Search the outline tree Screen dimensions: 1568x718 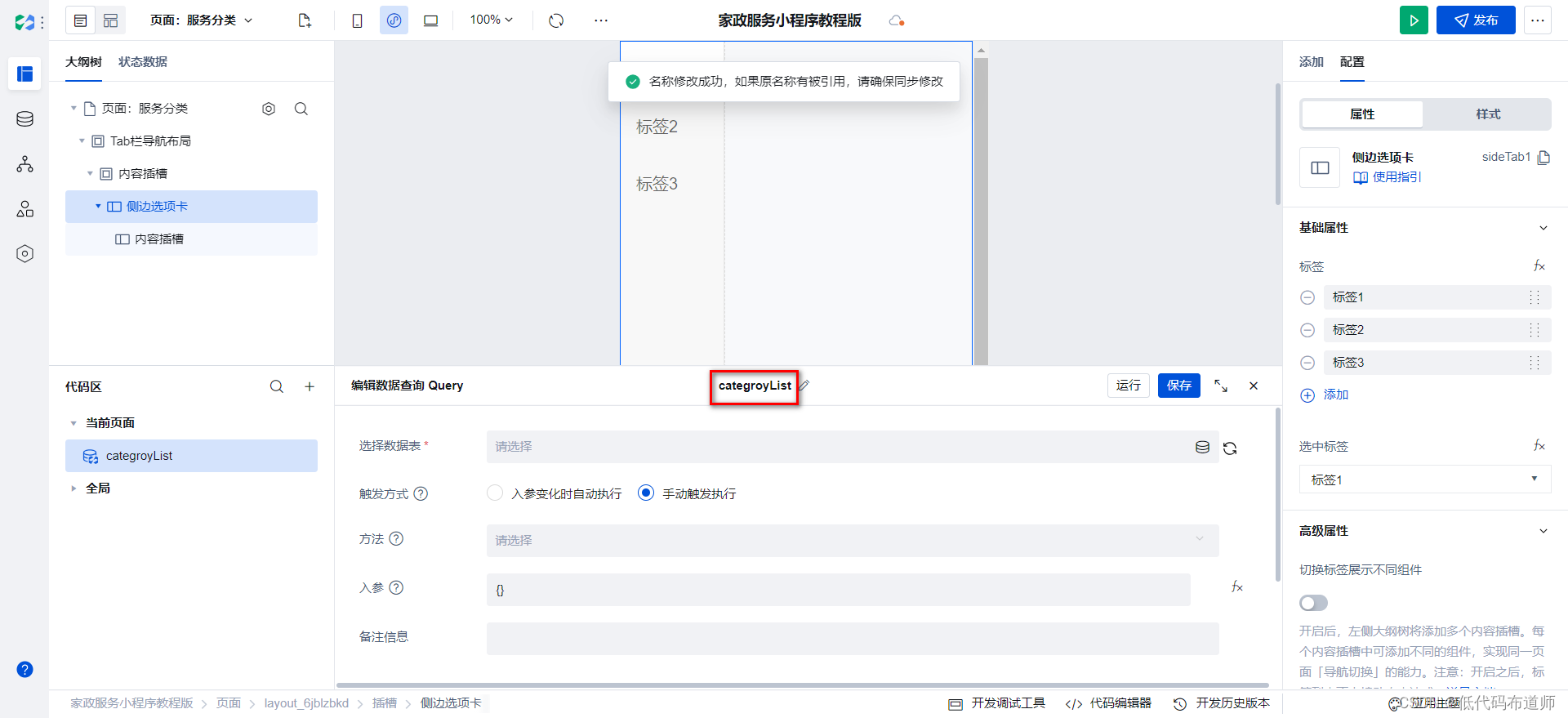[301, 109]
